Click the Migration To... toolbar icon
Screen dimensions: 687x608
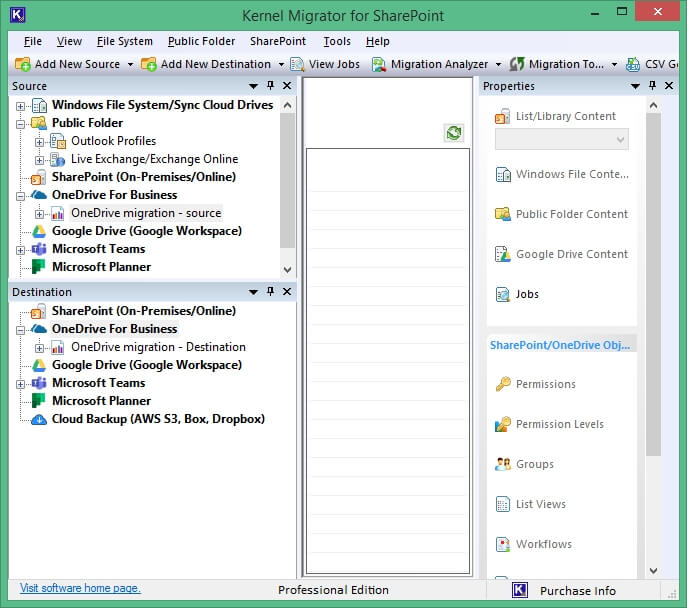click(x=517, y=64)
